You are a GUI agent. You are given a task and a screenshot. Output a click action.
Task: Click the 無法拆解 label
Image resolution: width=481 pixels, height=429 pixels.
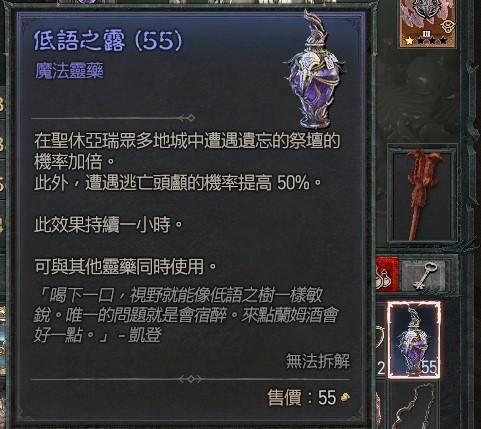318,361
